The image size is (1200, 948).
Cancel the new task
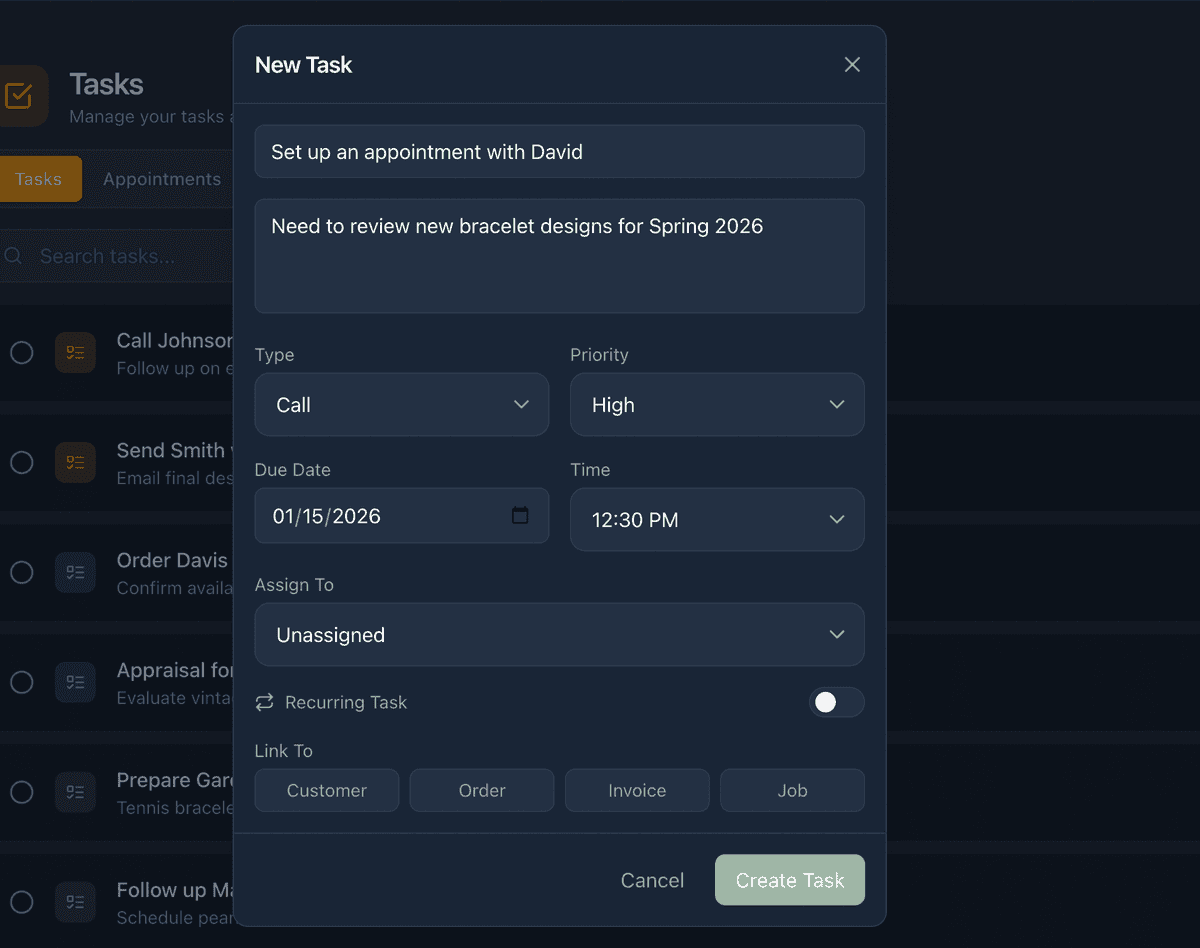[x=652, y=880]
